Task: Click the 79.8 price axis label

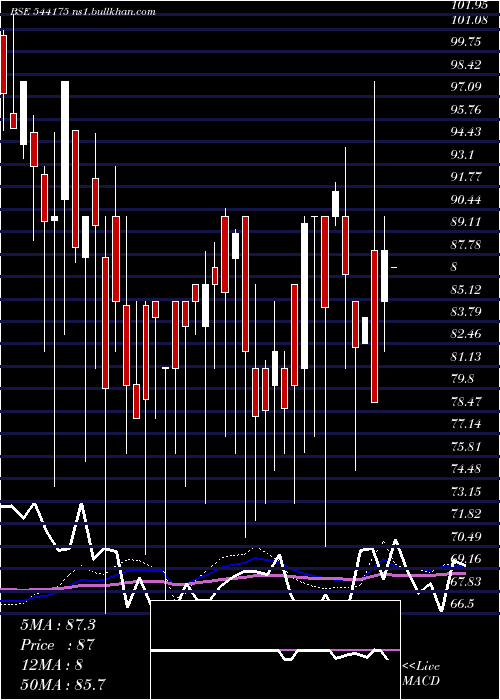Action: pyautogui.click(x=463, y=379)
